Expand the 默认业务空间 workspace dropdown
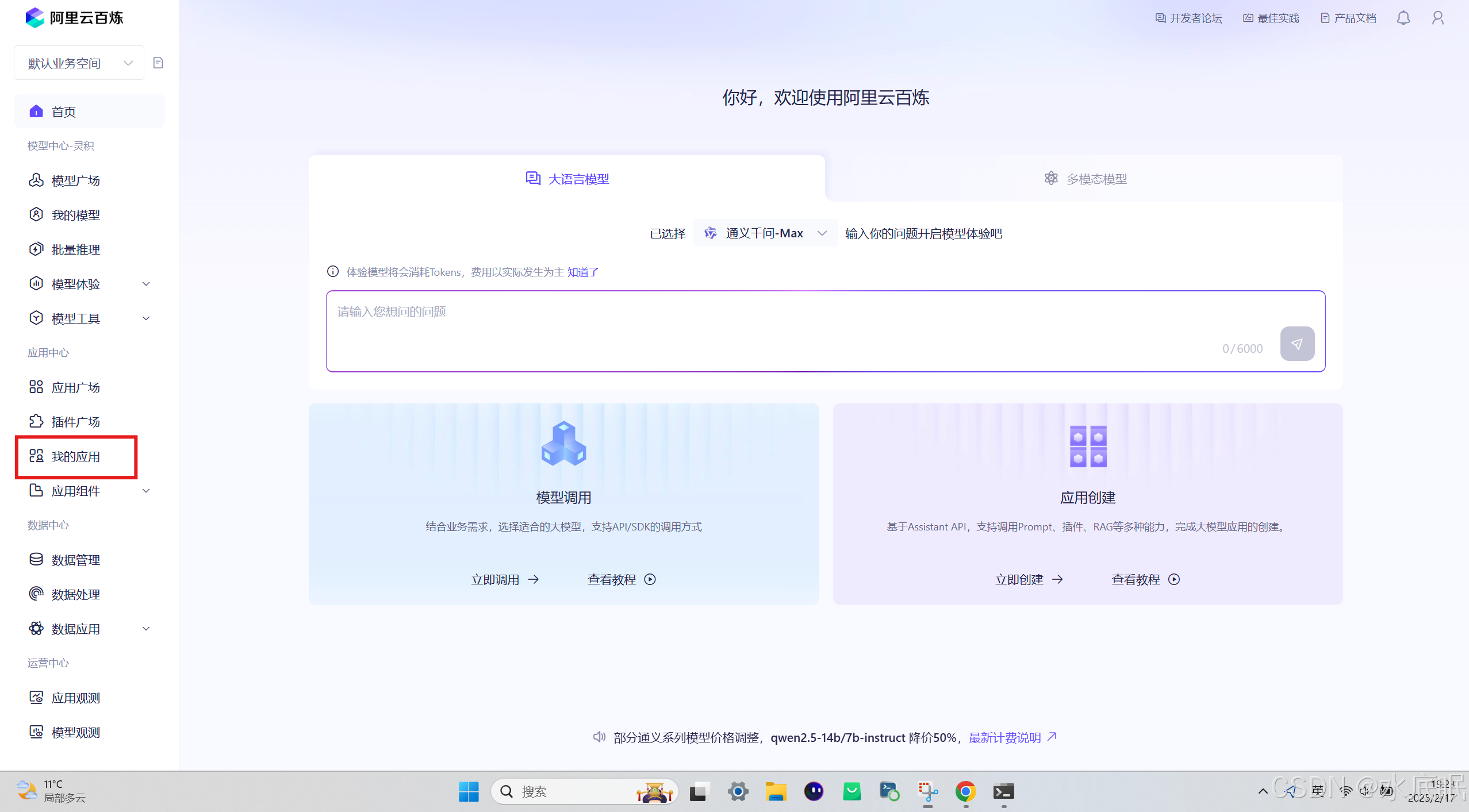This screenshot has width=1469, height=812. (x=79, y=63)
